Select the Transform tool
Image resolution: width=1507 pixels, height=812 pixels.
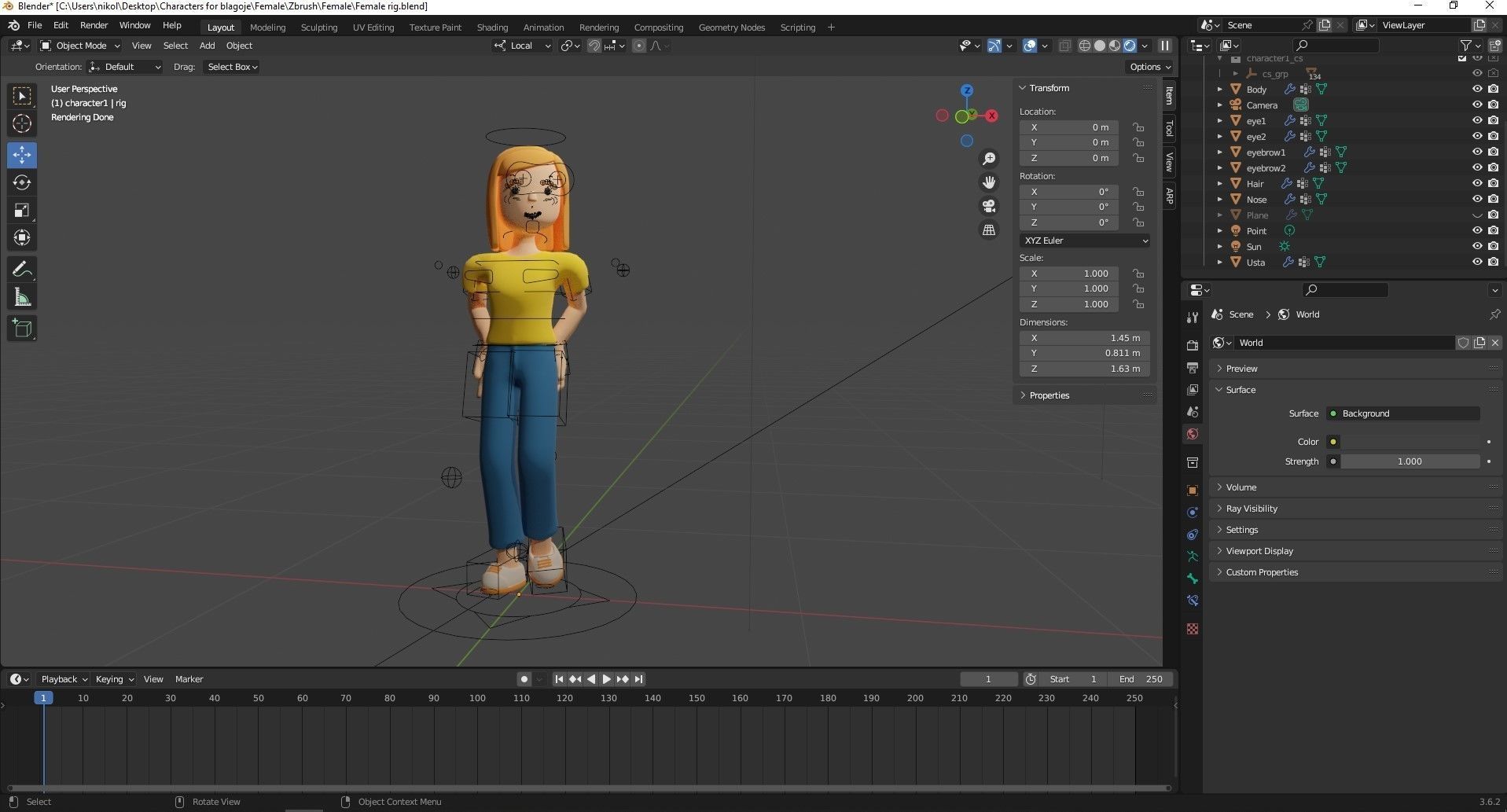pyautogui.click(x=22, y=237)
